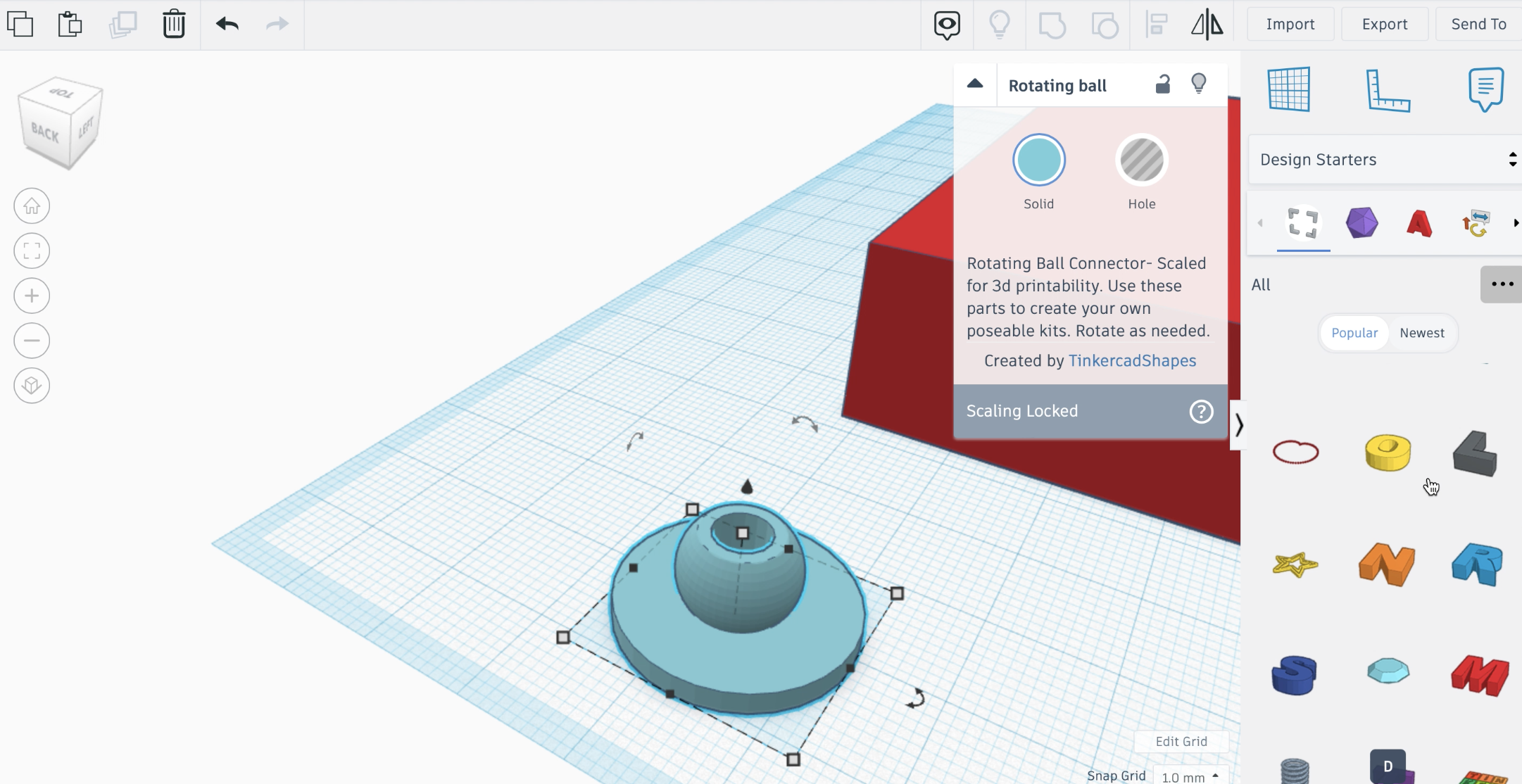Select the Notes speech bubble tool
Viewport: 1522px width, 784px height.
click(x=1485, y=89)
